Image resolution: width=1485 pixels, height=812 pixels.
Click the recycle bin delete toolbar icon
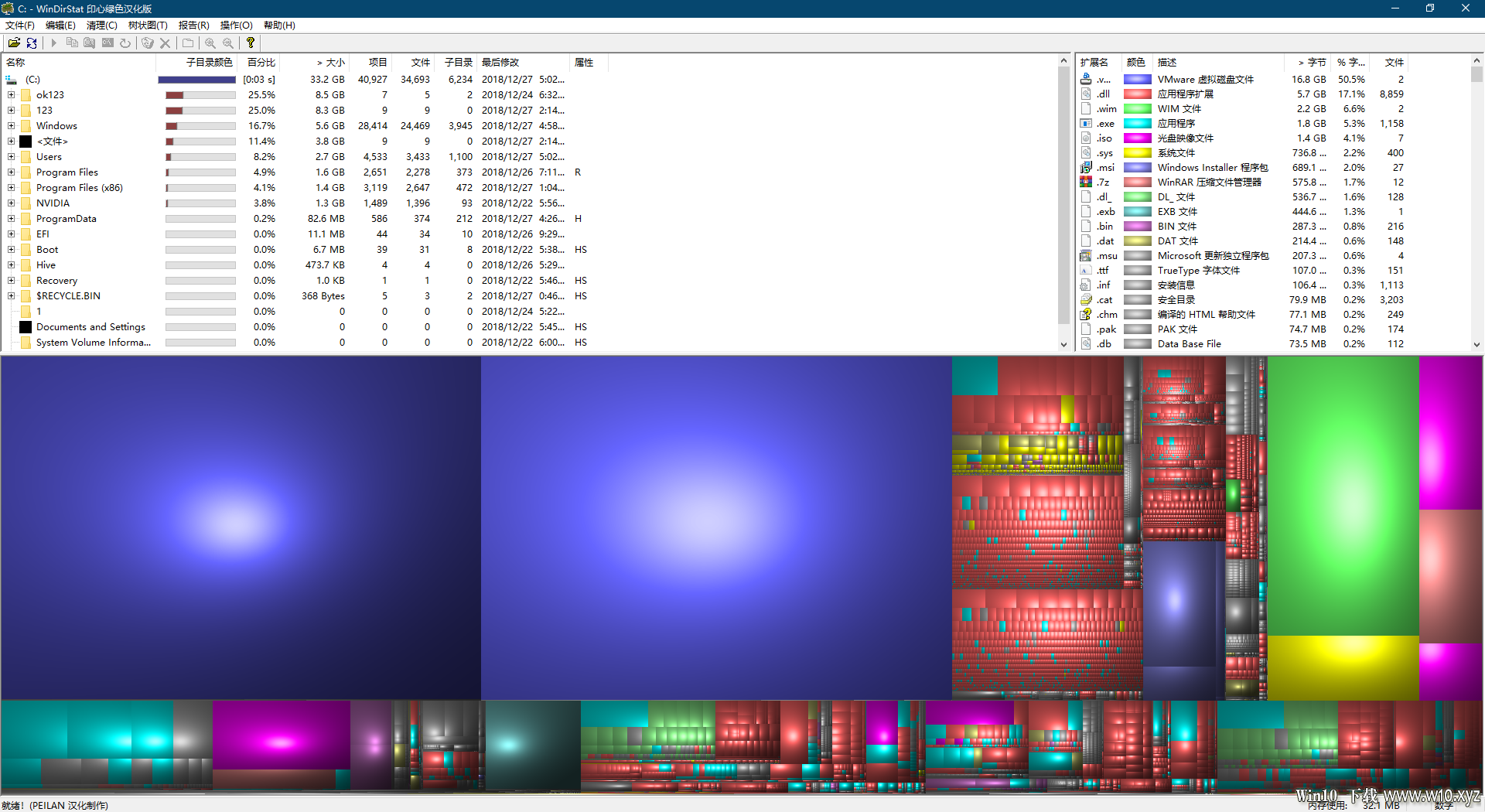[x=147, y=43]
